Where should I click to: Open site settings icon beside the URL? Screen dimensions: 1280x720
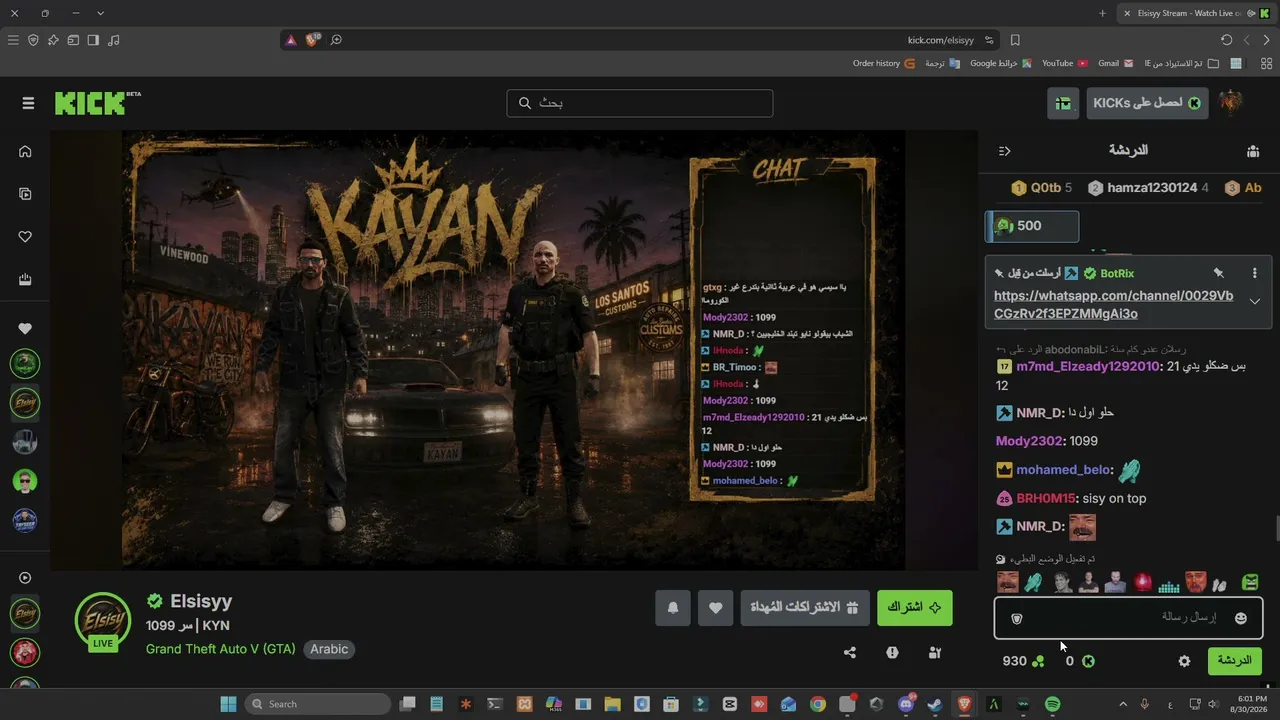(989, 40)
